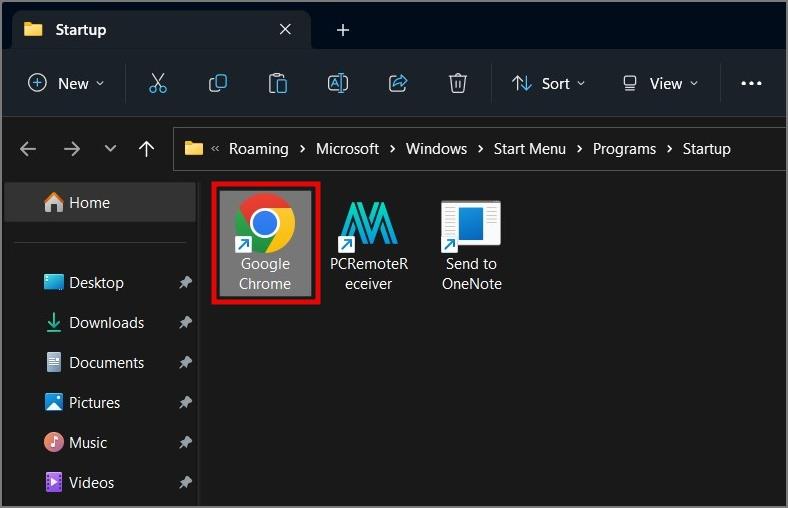
Task: Click Roaming in the address bar
Action: click(x=259, y=149)
